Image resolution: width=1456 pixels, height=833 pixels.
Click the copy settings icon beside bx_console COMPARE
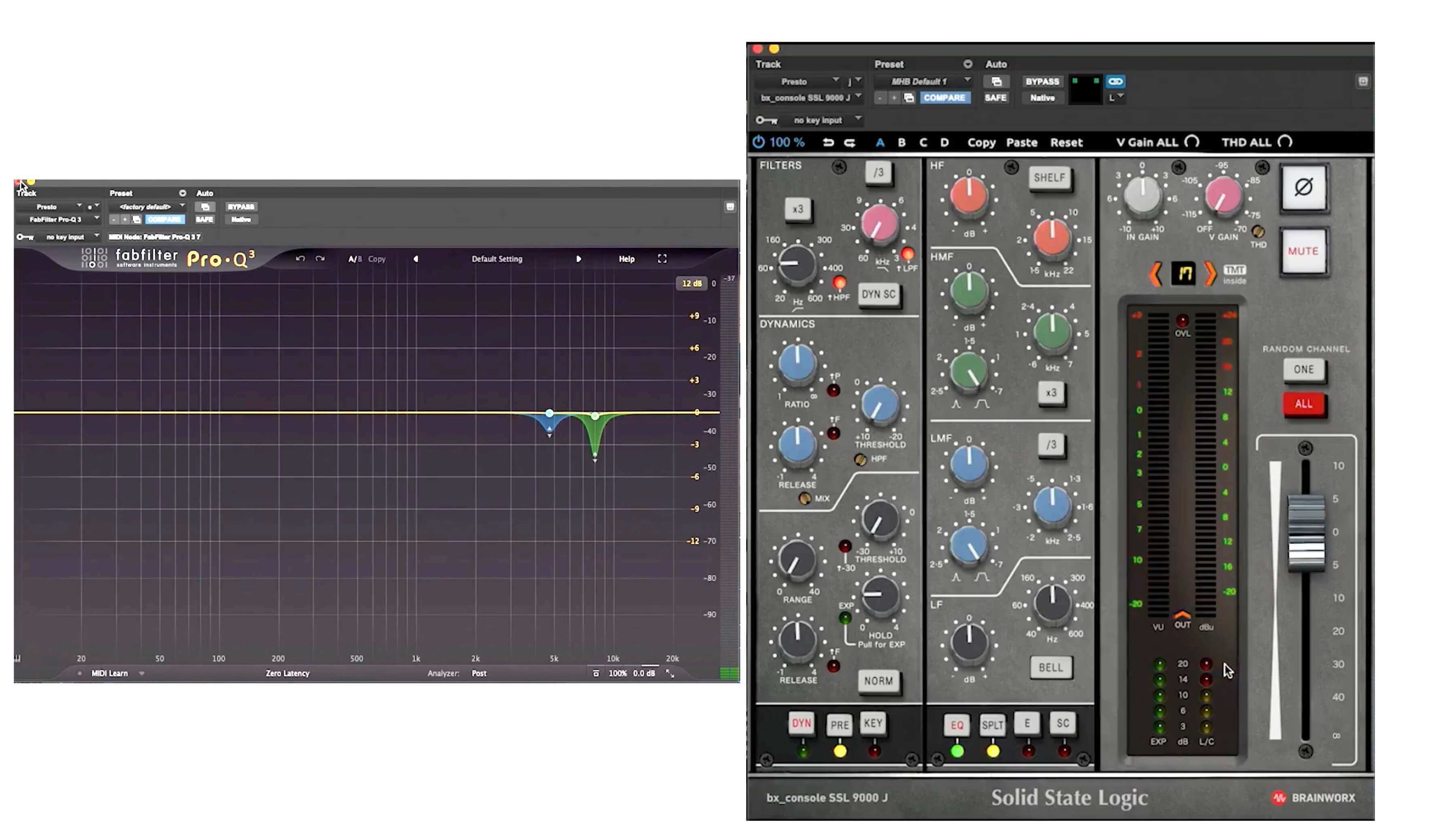click(909, 98)
